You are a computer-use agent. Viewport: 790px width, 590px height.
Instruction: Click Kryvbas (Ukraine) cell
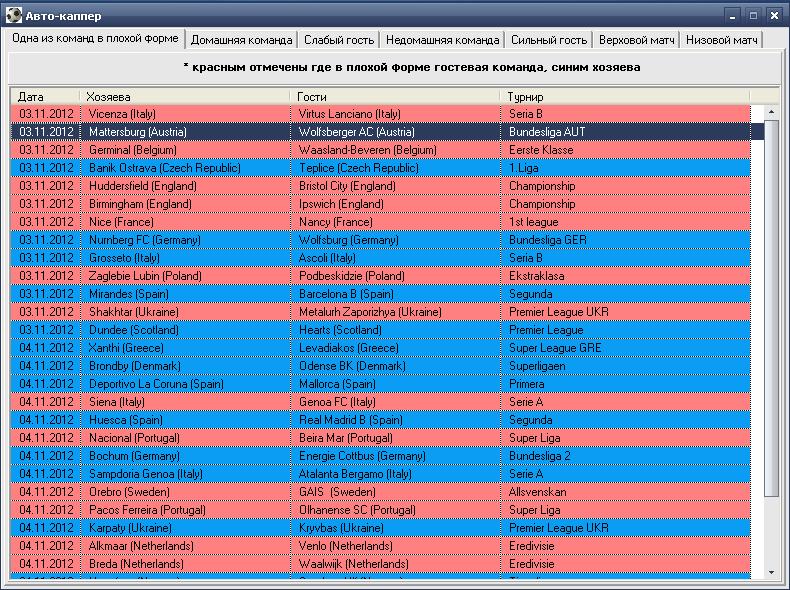click(x=396, y=528)
